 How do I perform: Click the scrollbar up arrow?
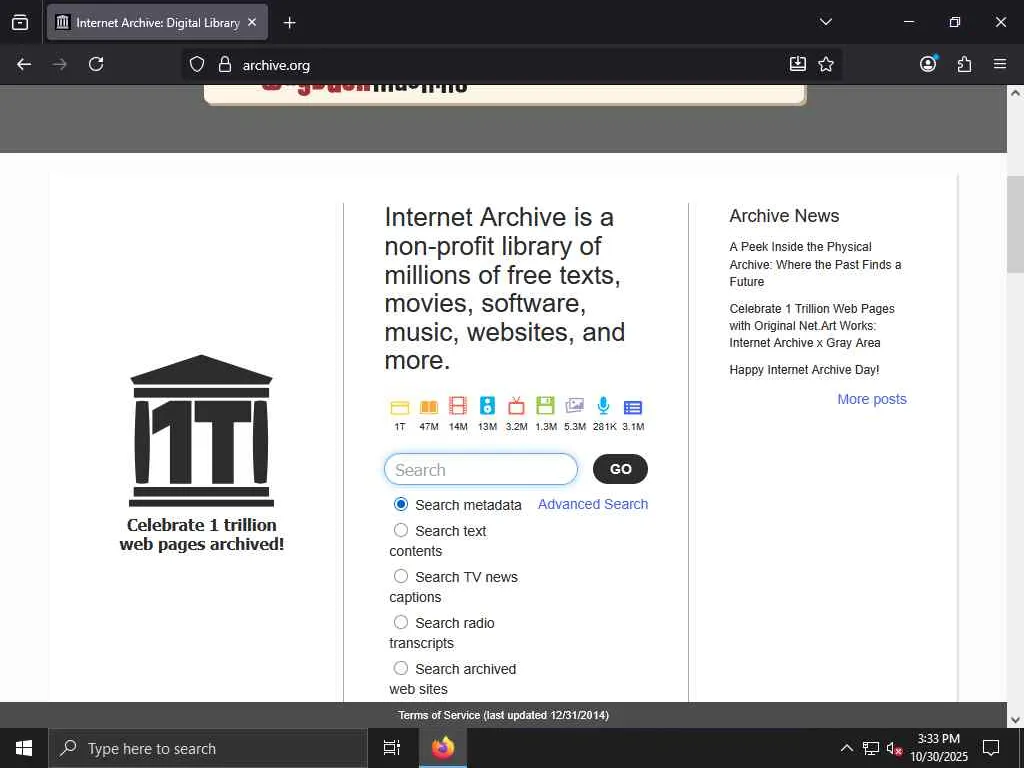pos(1015,93)
